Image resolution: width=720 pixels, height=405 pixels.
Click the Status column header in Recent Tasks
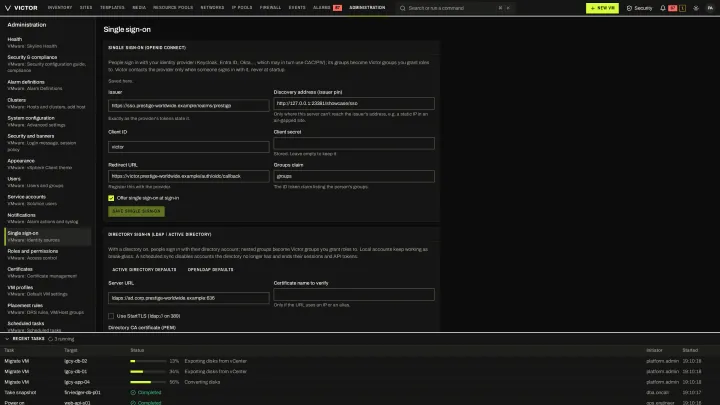coord(137,350)
